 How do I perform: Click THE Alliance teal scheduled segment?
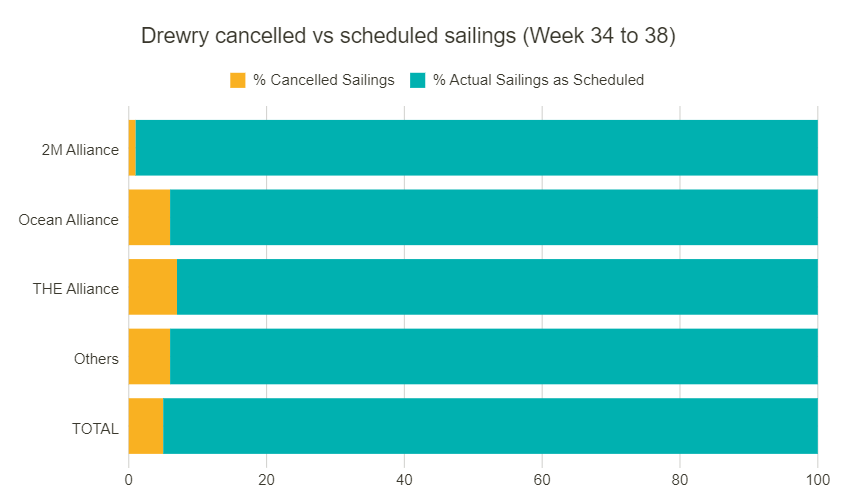497,287
